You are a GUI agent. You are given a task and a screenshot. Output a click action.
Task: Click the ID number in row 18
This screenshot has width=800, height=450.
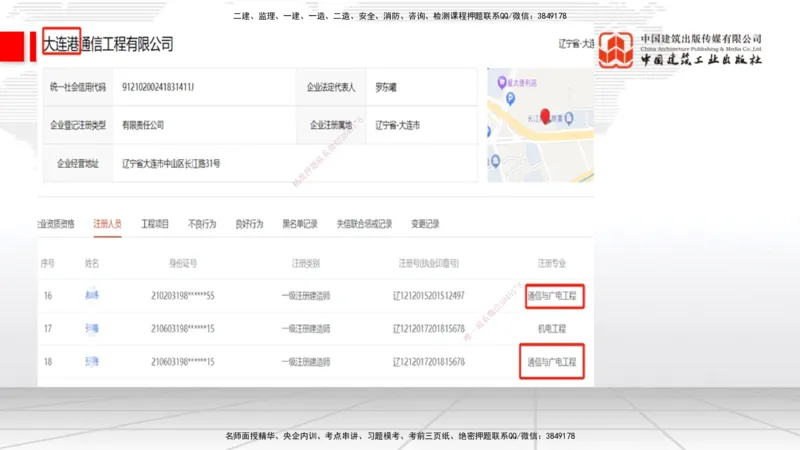183,362
